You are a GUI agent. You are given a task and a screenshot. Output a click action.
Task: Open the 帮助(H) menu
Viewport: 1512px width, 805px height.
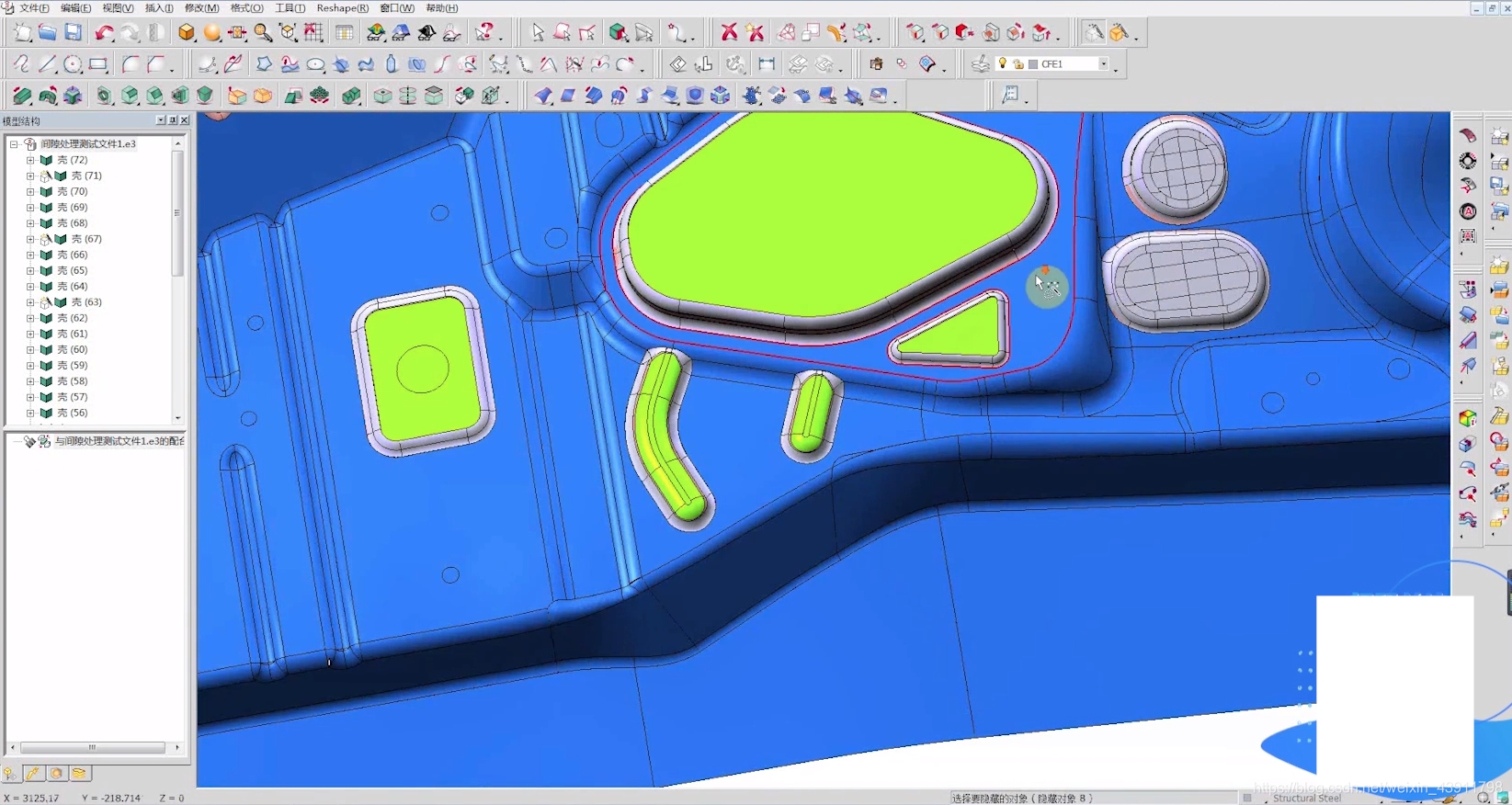[x=441, y=8]
